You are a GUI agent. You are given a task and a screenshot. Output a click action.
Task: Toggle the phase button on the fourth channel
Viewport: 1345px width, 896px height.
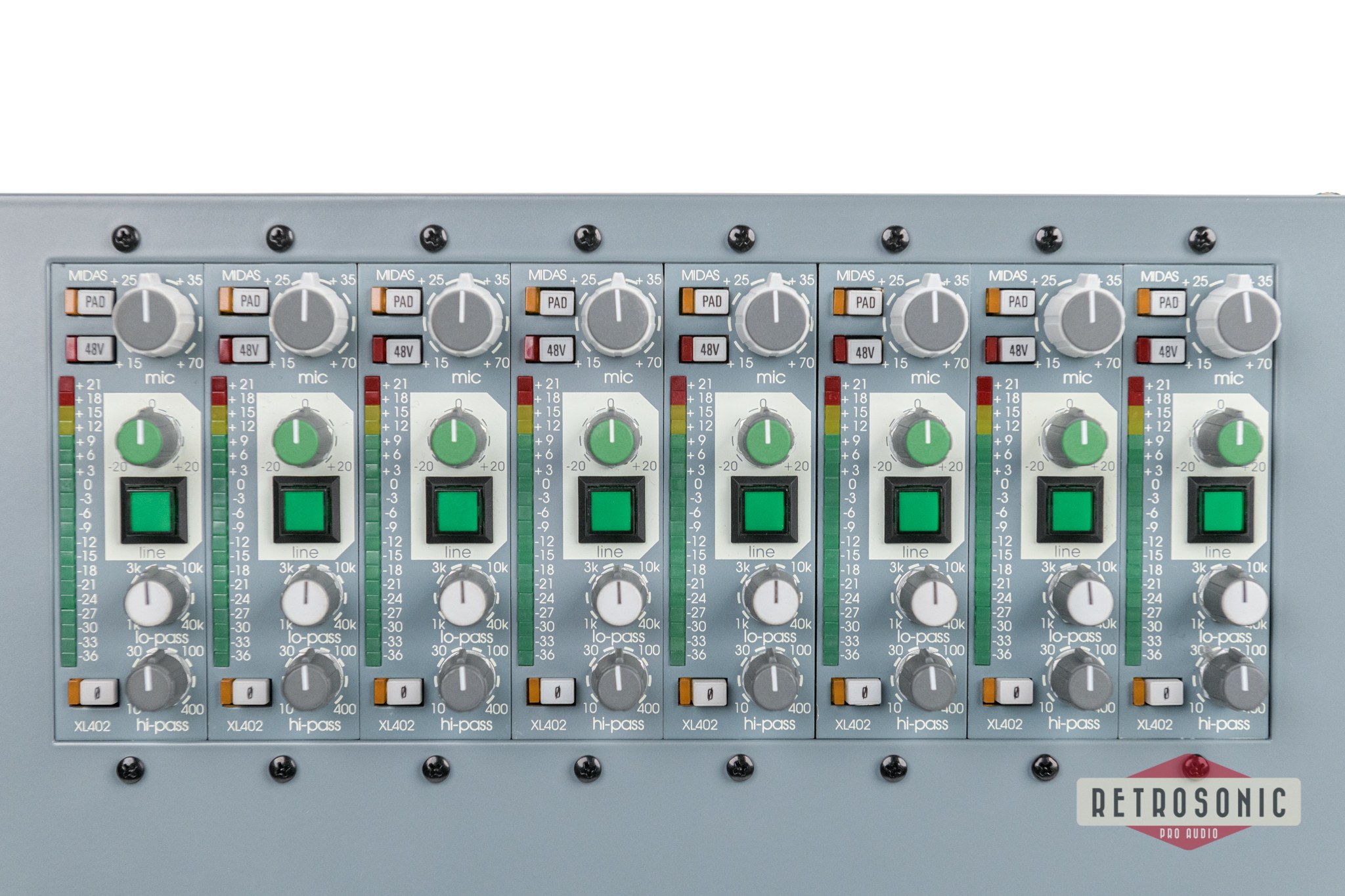[x=552, y=691]
